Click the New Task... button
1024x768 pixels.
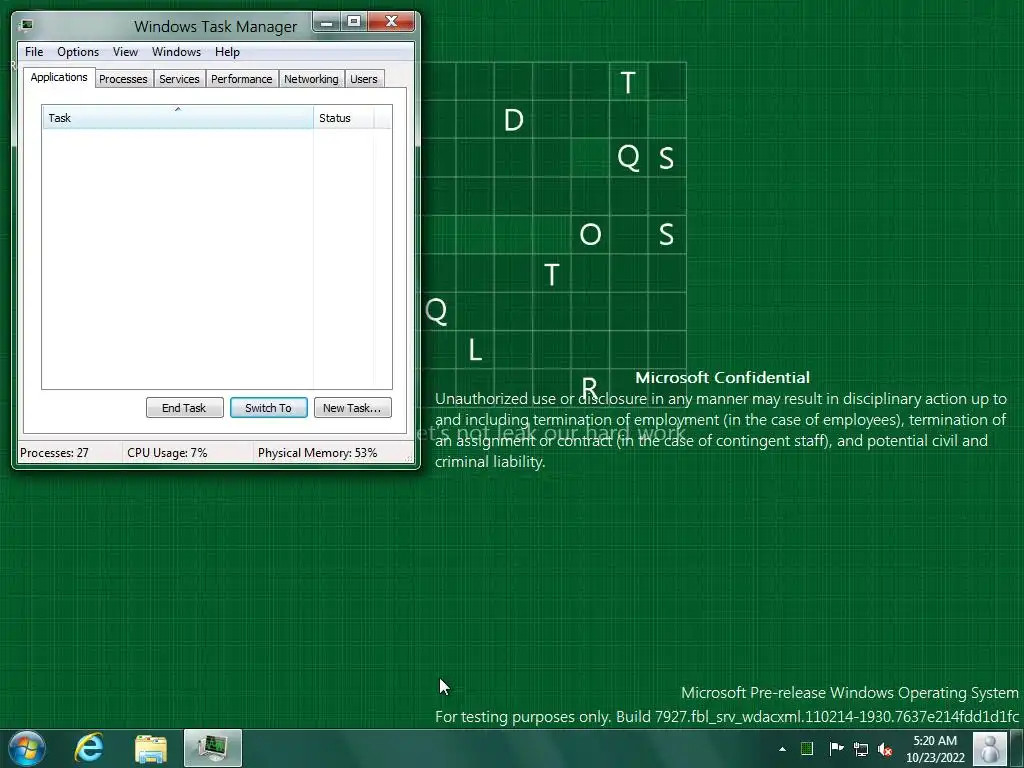coord(353,408)
